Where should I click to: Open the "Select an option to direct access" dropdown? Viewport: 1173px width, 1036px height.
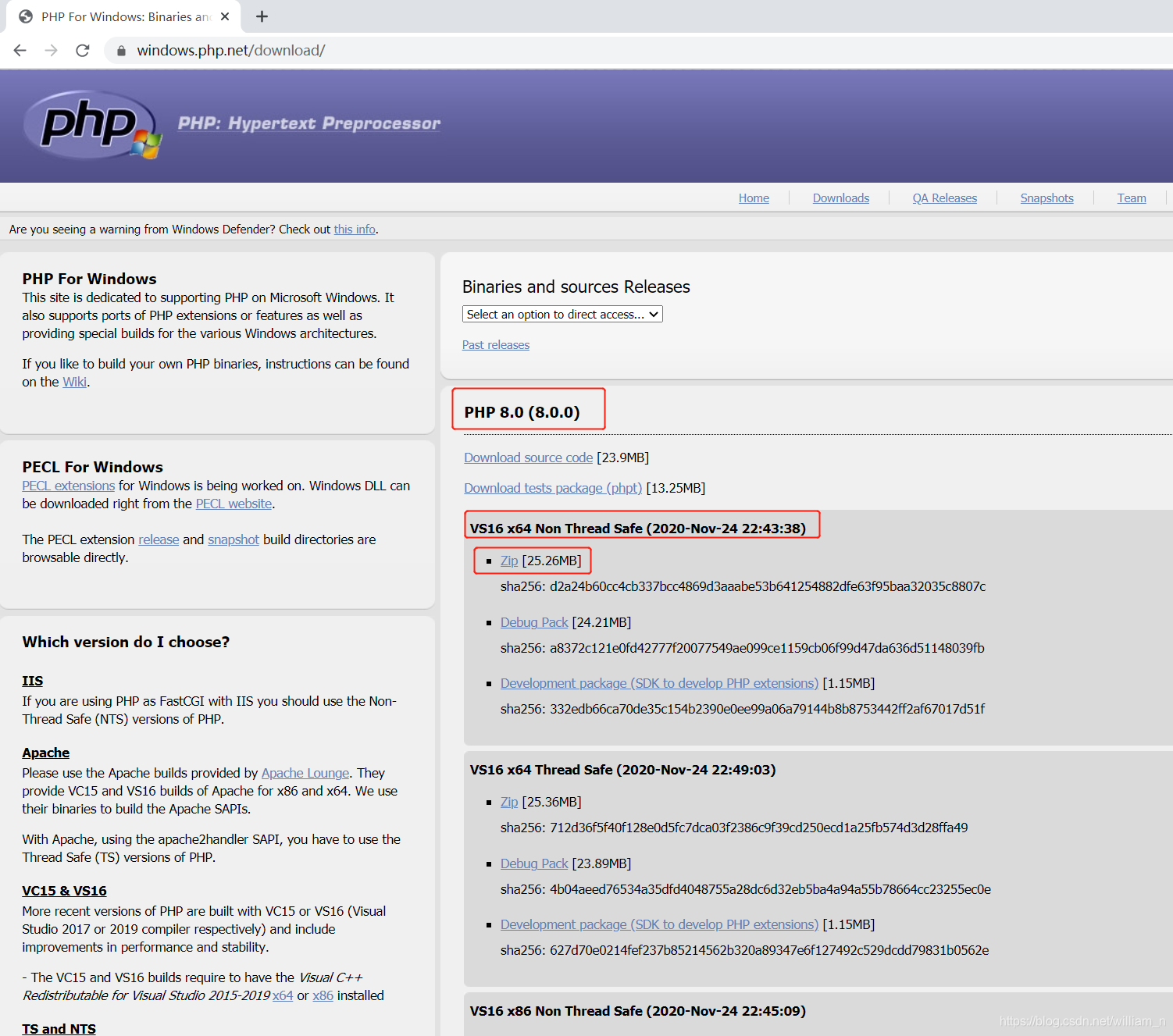(x=562, y=314)
